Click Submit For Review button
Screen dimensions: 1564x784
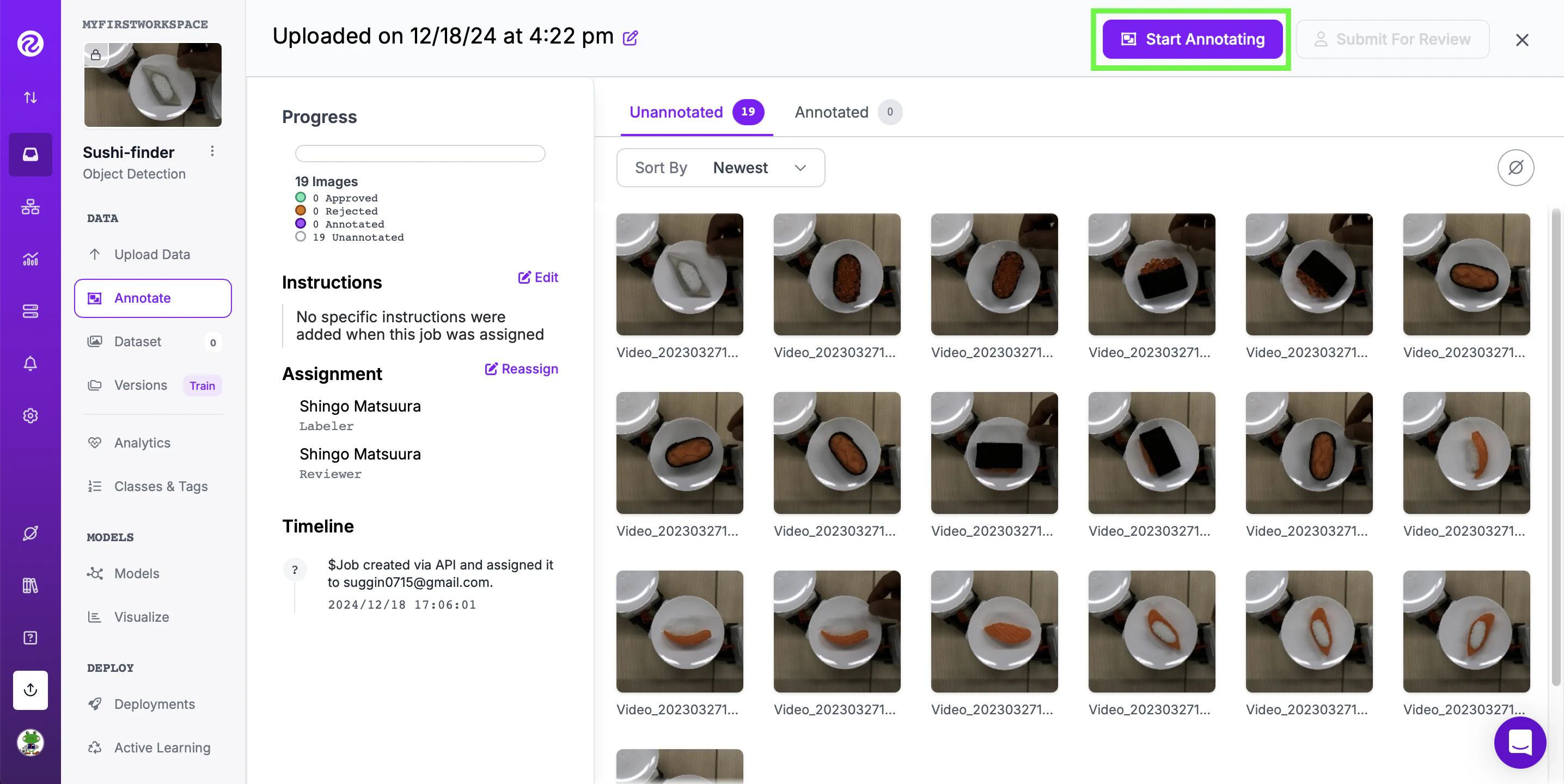point(1392,39)
